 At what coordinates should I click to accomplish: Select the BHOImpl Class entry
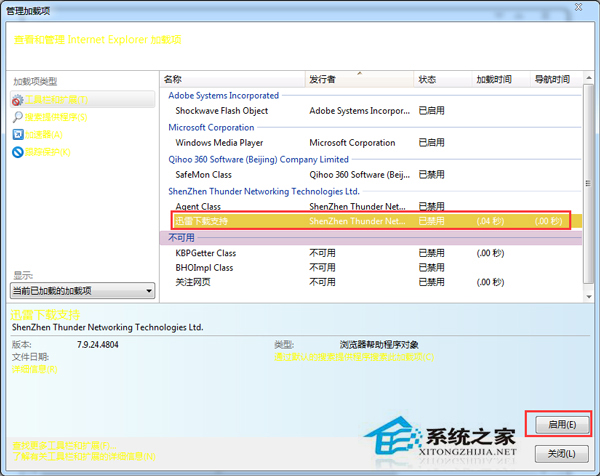point(204,268)
